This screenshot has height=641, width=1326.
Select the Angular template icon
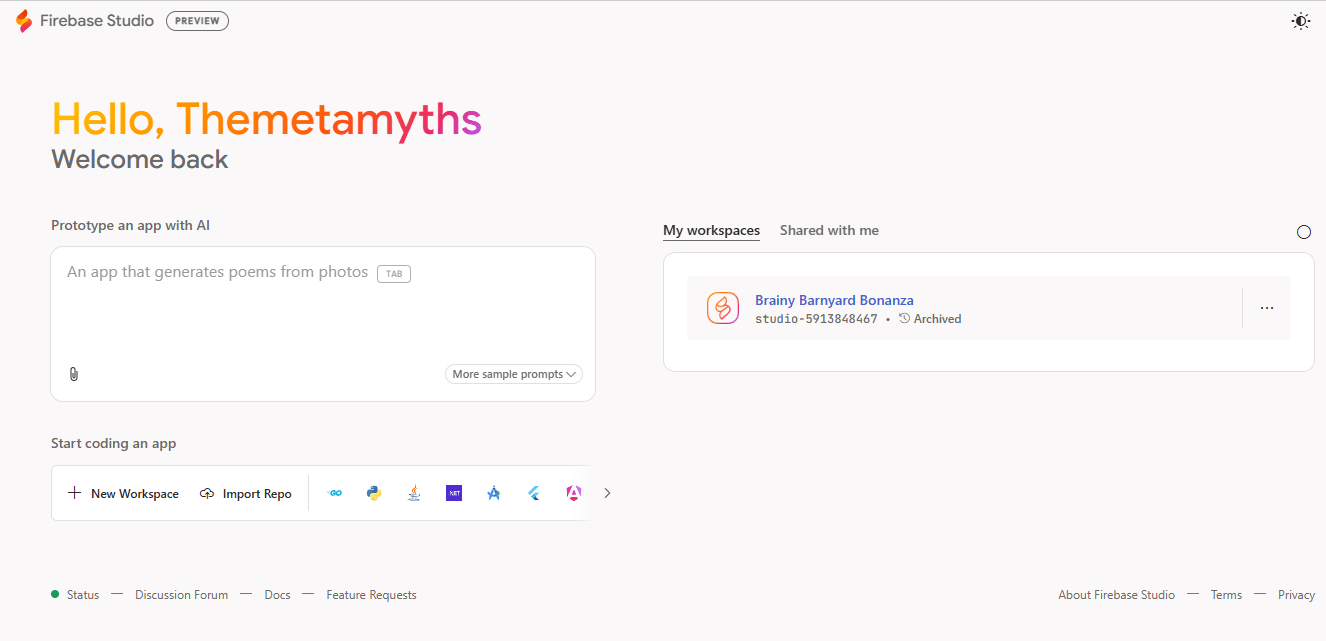(574, 493)
